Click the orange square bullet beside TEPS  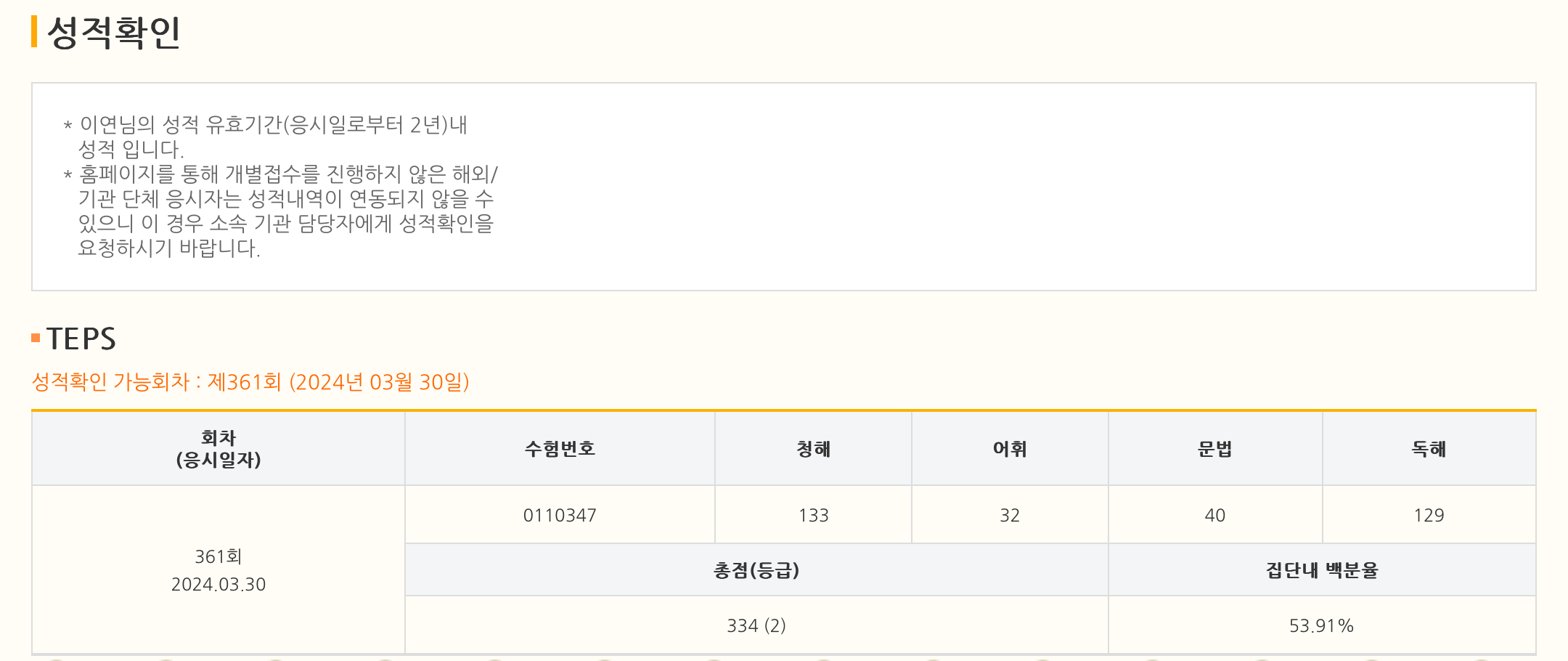(x=36, y=338)
